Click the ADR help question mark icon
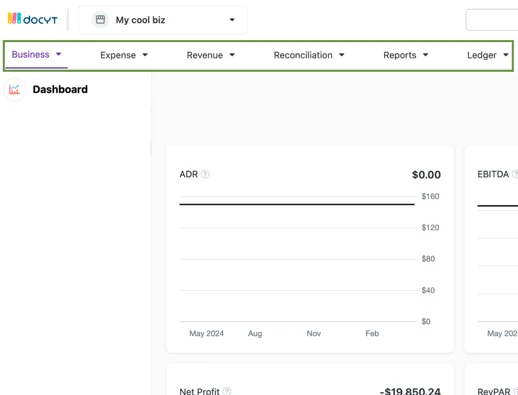Viewport: 518px width, 395px height. point(205,174)
